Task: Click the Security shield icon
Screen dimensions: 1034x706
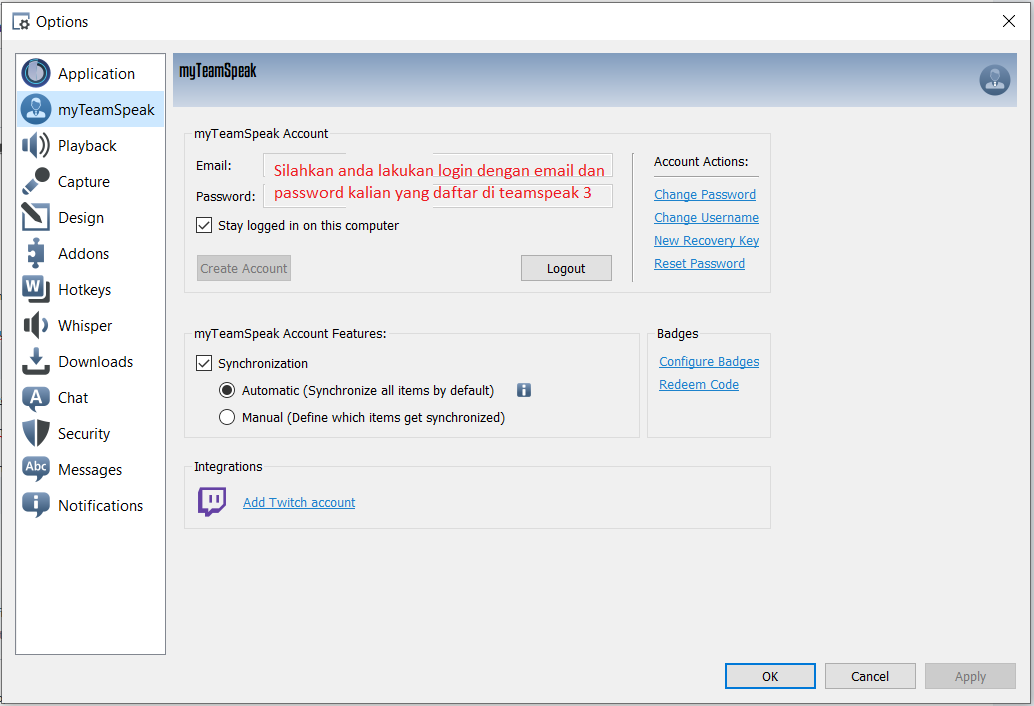Action: coord(36,433)
